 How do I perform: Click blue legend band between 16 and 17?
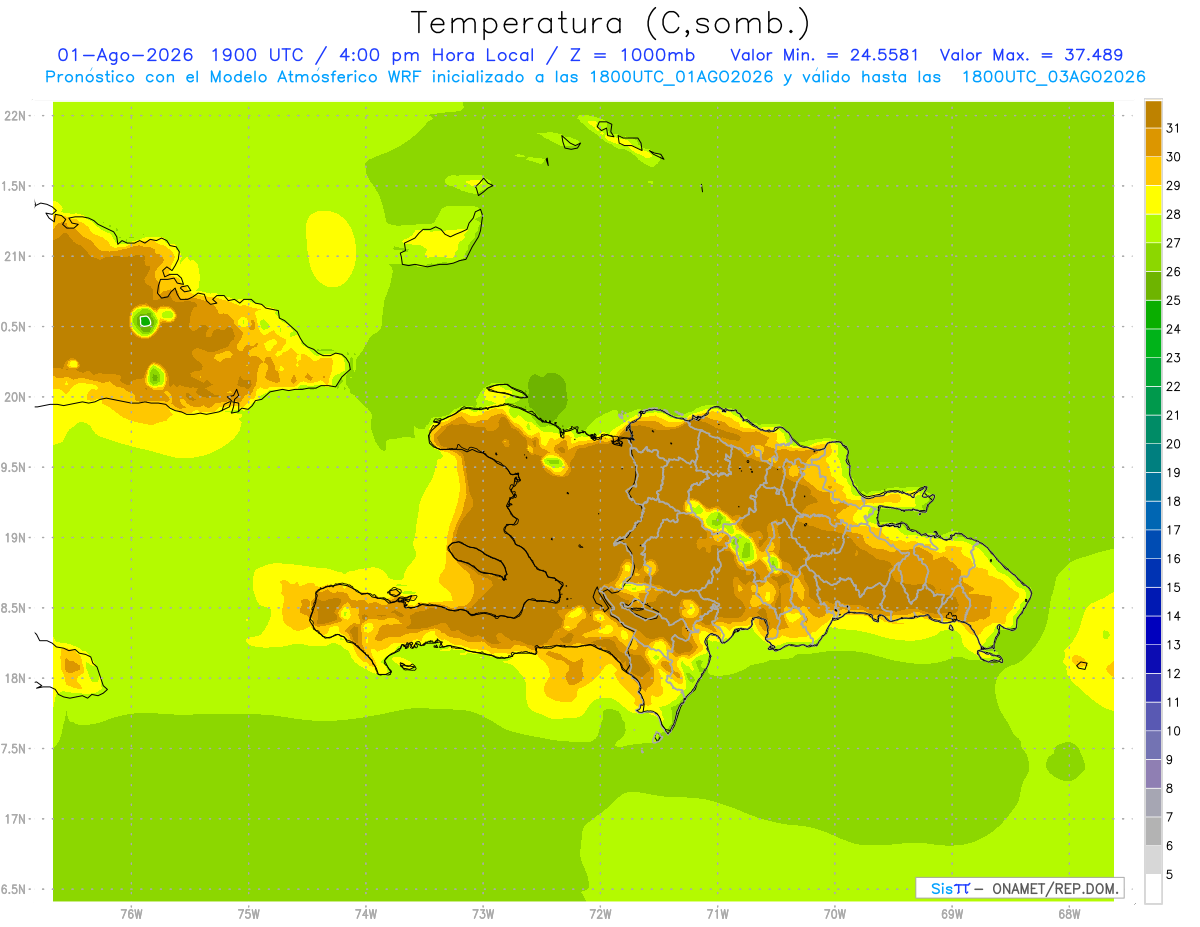(x=1153, y=544)
